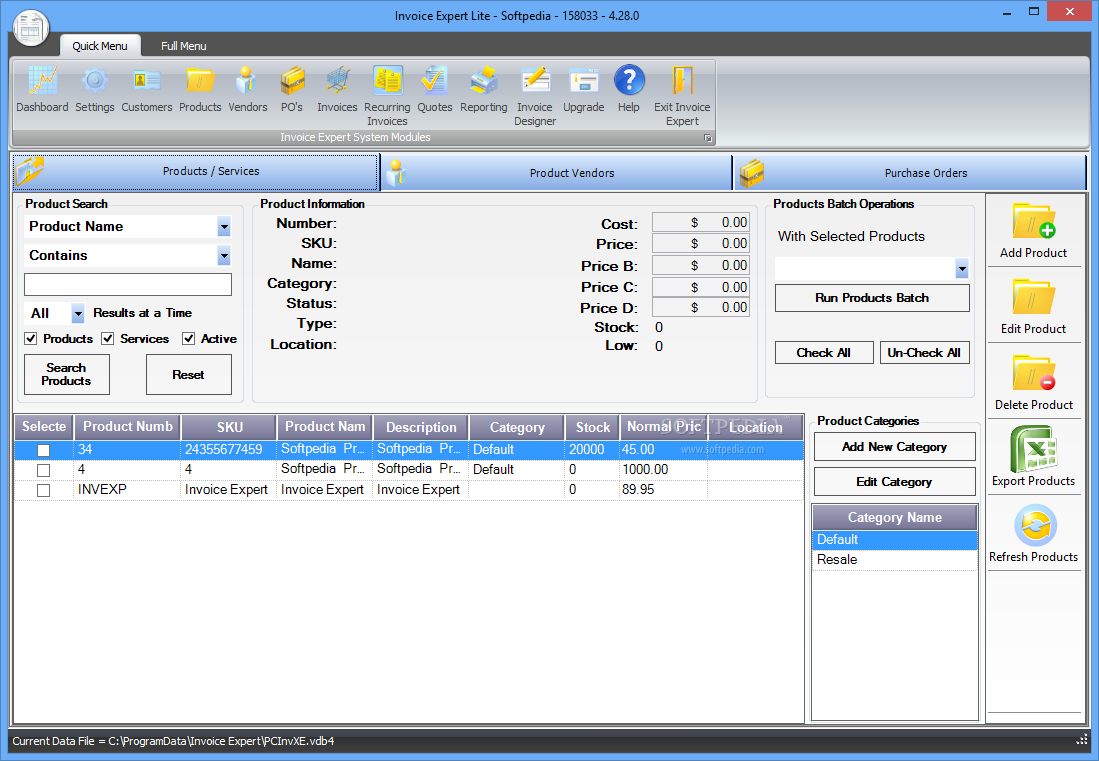This screenshot has width=1099, height=761.
Task: Click the application orb menu button
Action: [31, 29]
